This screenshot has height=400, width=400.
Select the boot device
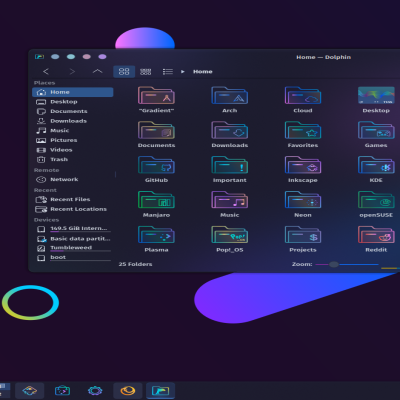point(73,258)
